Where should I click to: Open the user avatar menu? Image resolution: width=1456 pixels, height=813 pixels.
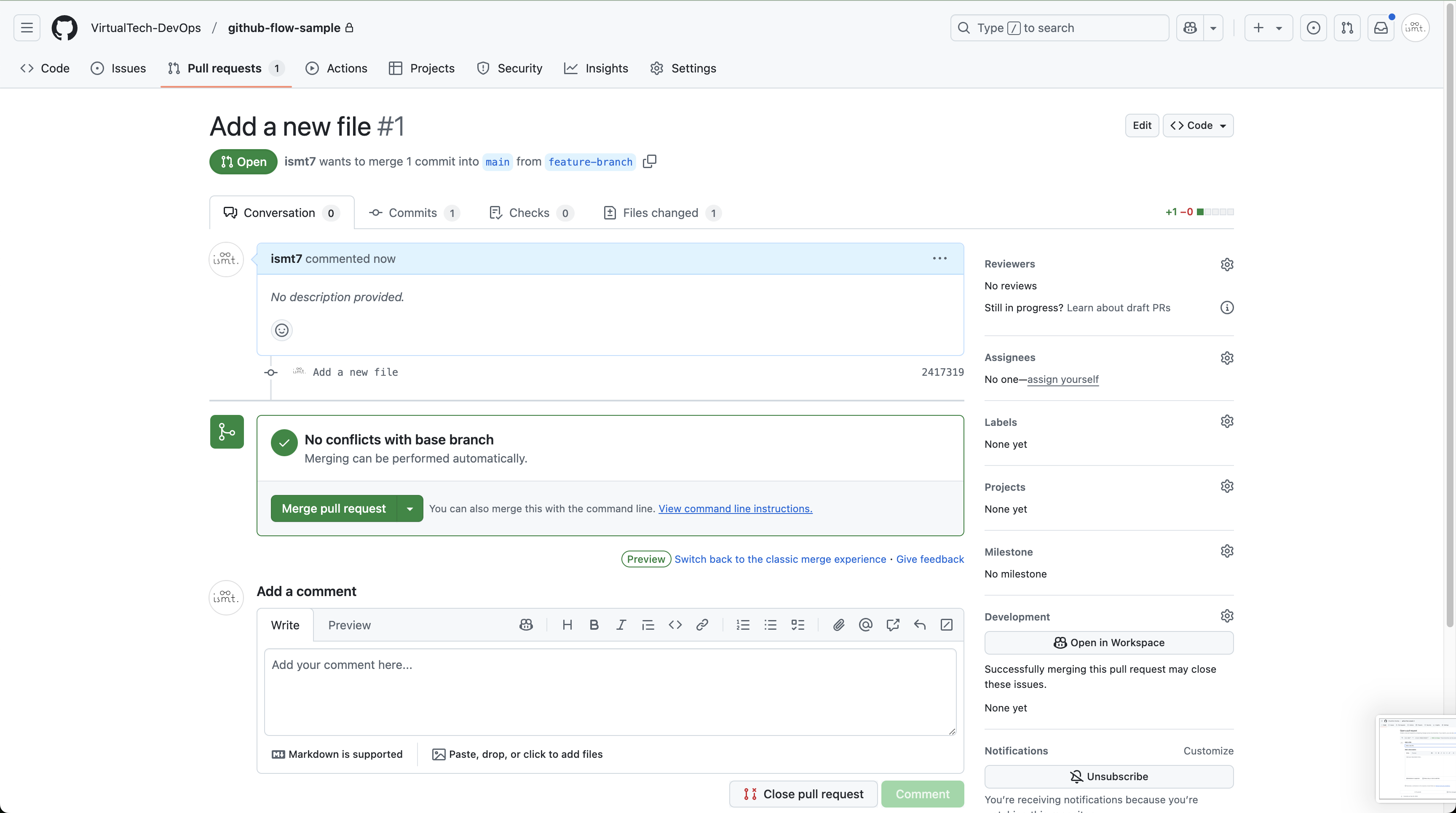click(x=1415, y=28)
